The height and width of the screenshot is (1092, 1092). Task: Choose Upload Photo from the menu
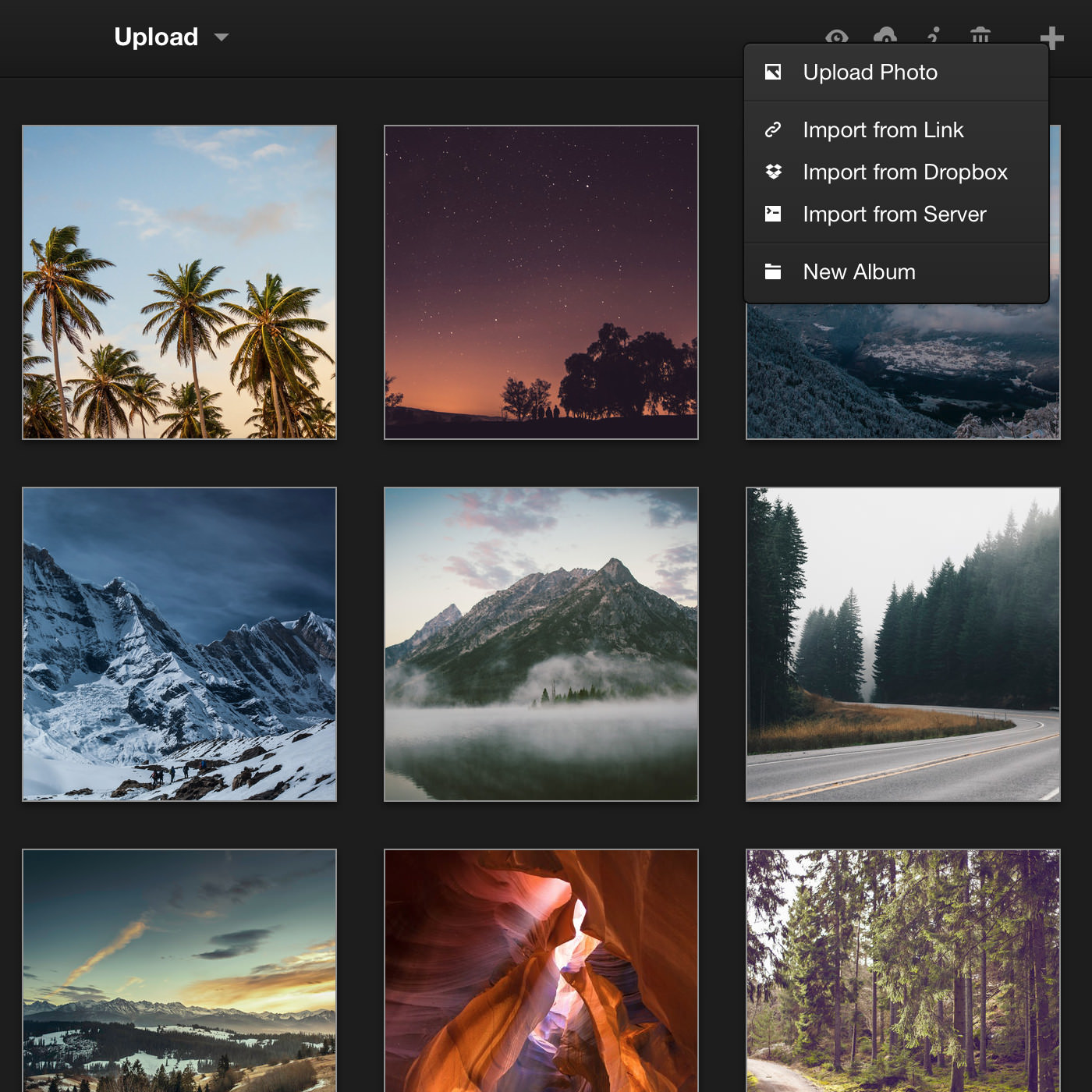point(896,73)
